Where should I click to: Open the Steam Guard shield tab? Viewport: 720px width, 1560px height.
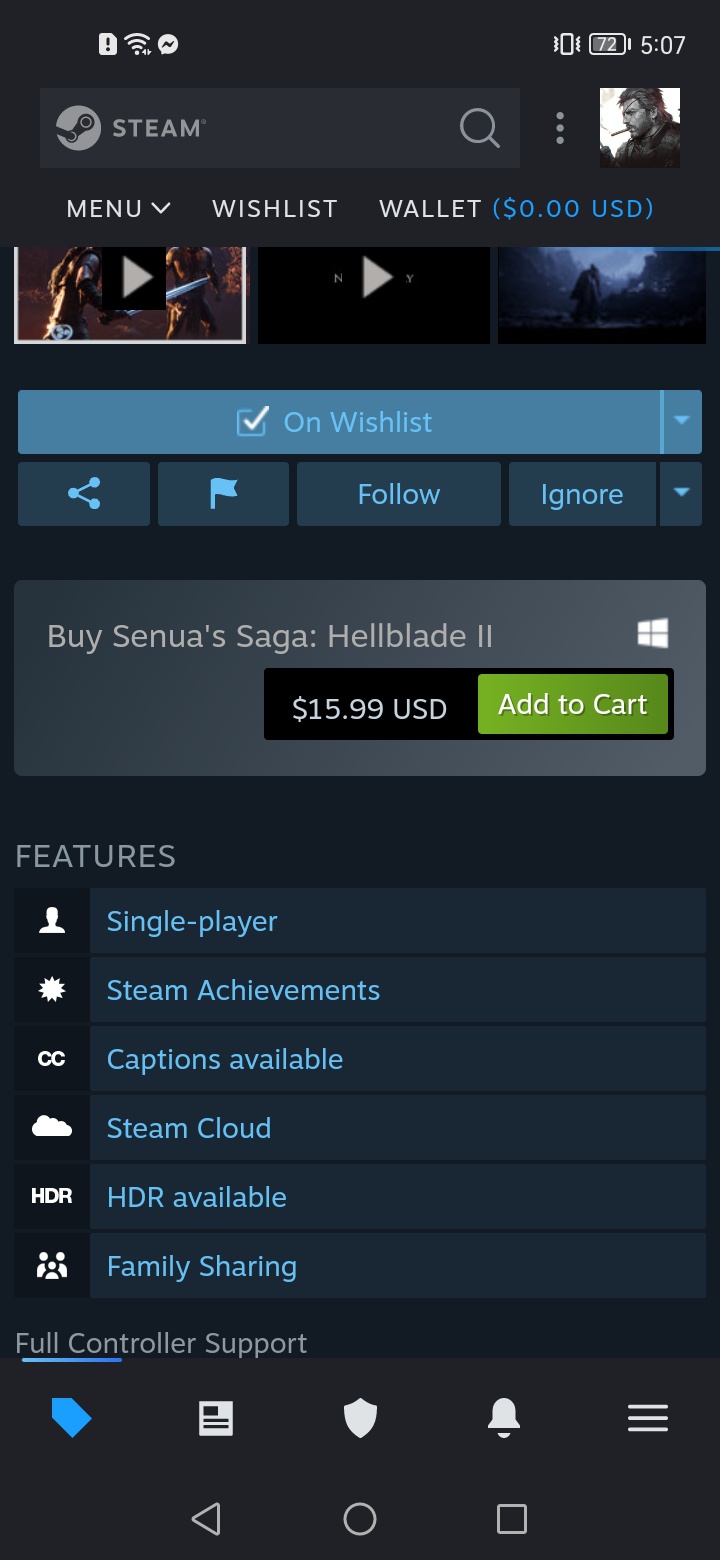[x=360, y=1418]
